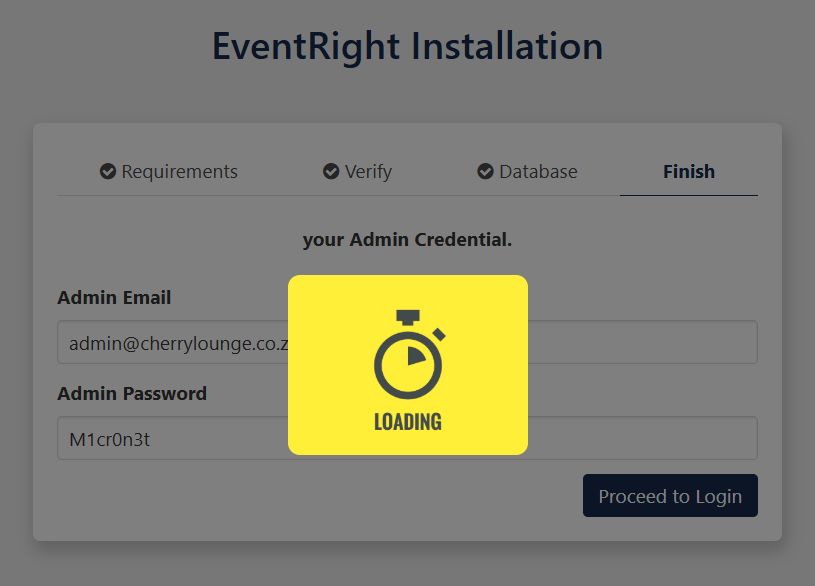Click the M1cr0n3t password text
This screenshot has width=815, height=586.
point(110,440)
